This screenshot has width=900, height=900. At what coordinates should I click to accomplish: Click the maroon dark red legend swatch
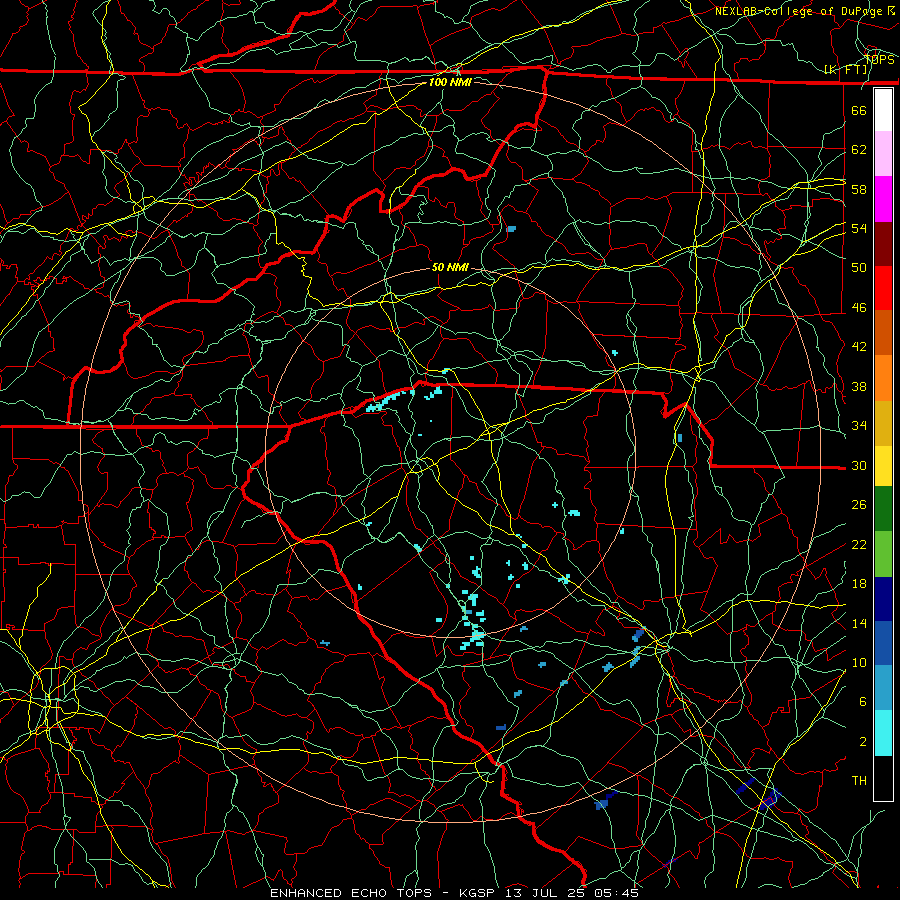(883, 244)
